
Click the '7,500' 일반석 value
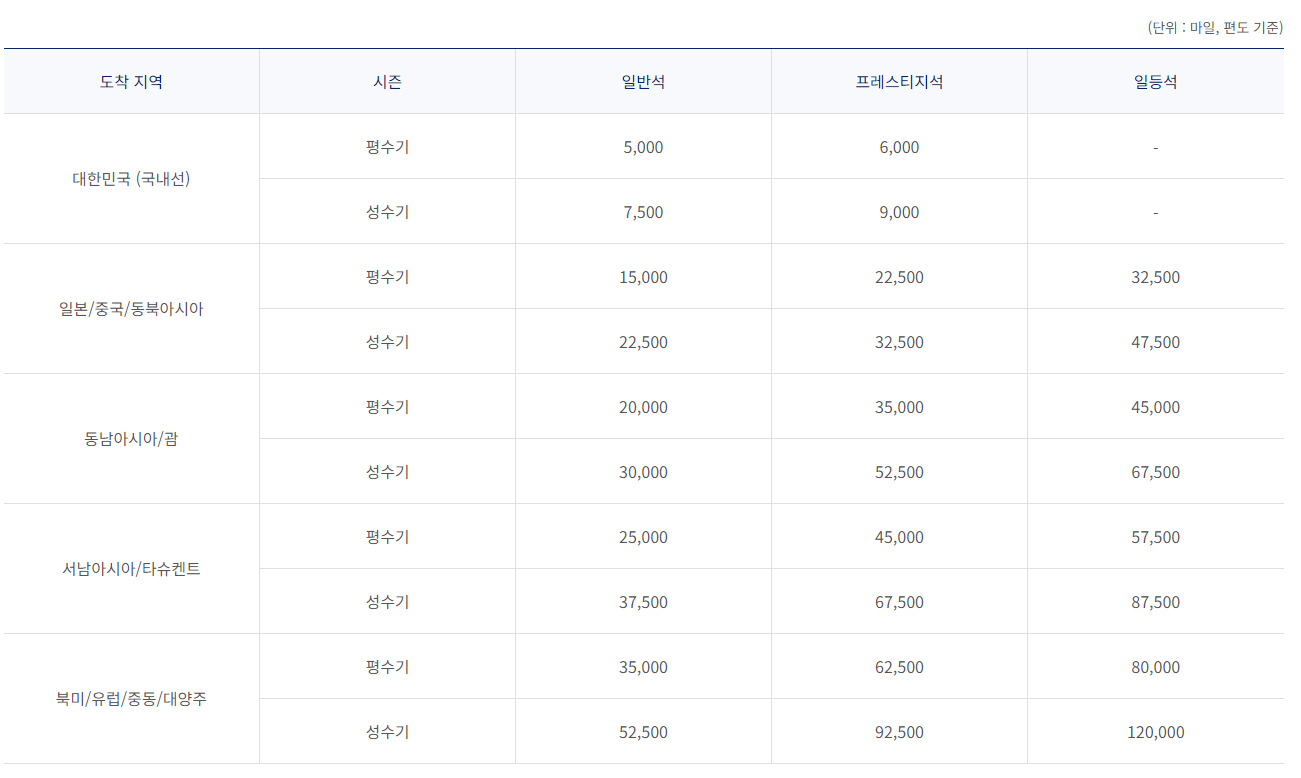click(x=643, y=212)
